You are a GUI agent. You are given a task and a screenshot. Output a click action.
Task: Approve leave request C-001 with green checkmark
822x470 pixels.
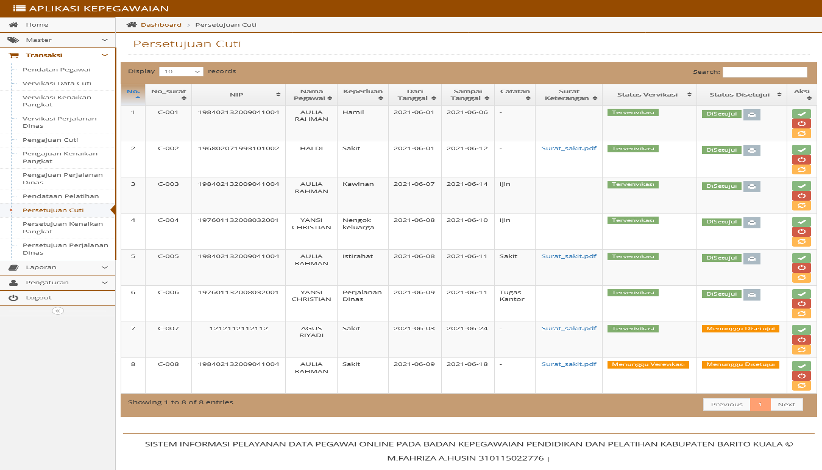coord(801,114)
